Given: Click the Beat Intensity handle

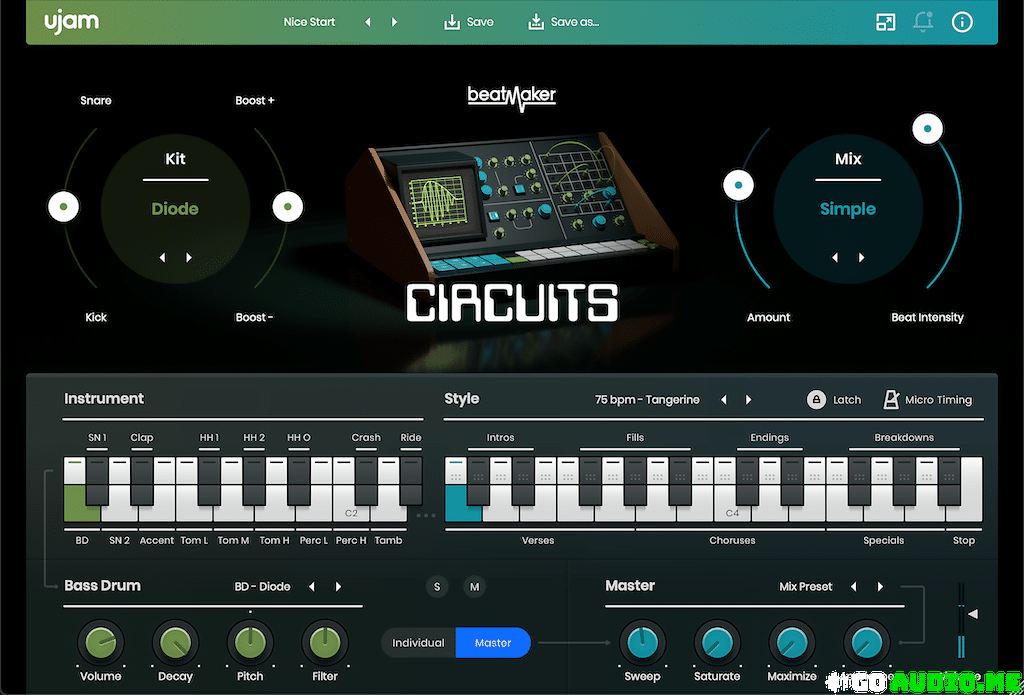Looking at the screenshot, I should (x=928, y=129).
